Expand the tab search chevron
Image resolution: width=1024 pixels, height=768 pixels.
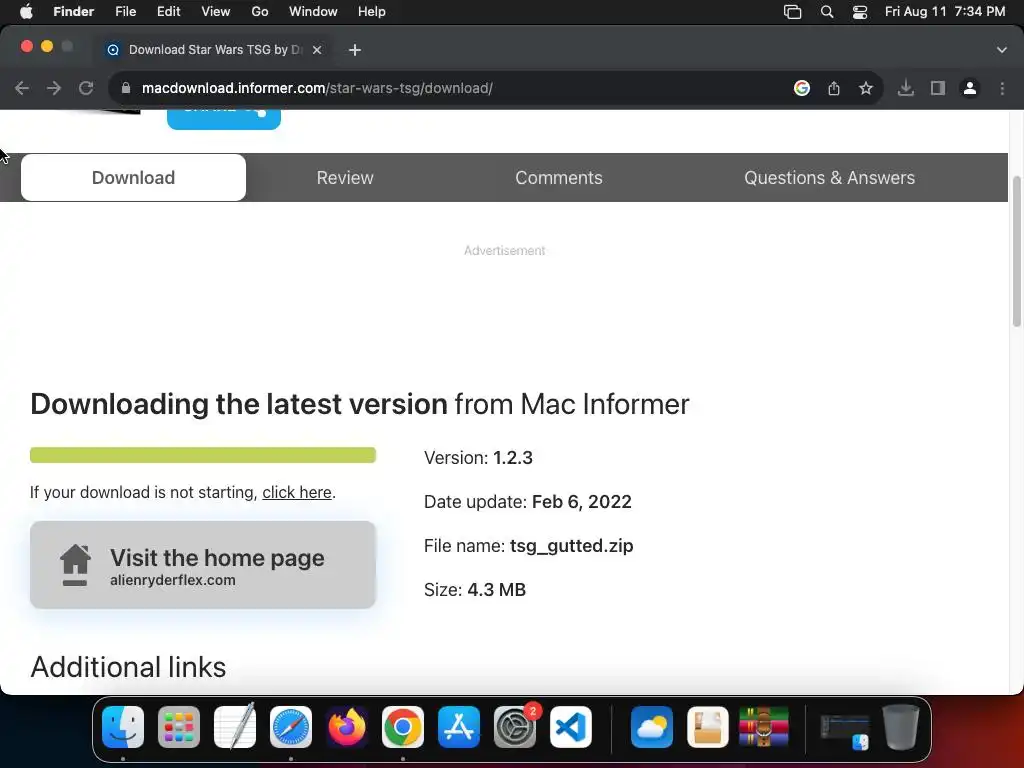[1002, 50]
